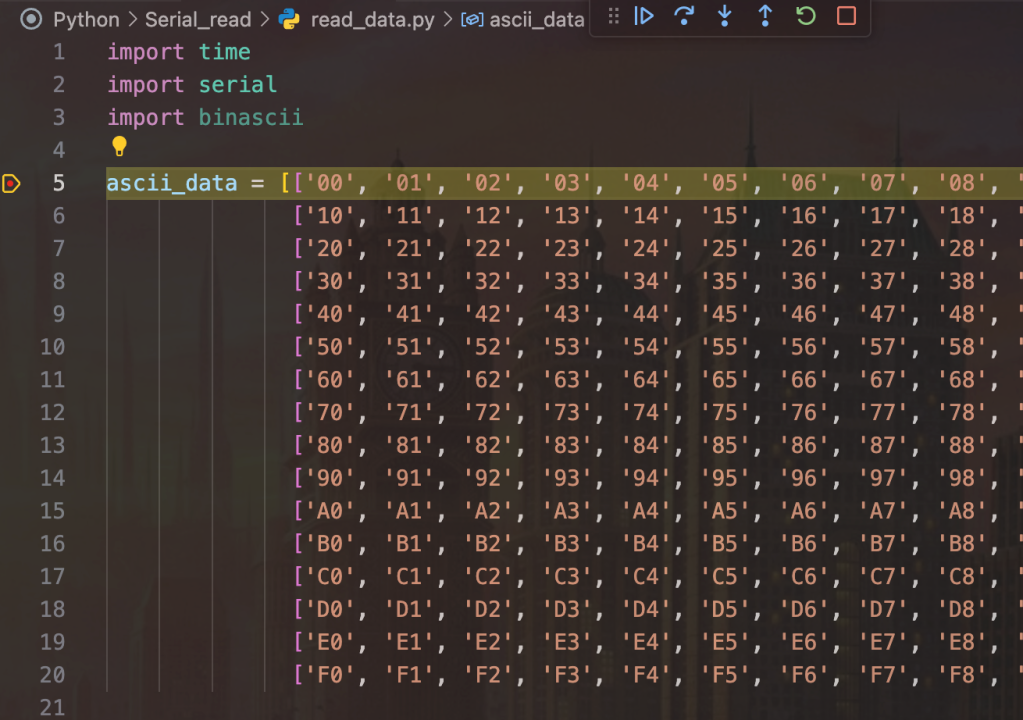
Task: Click the value '08' on line 5
Action: [961, 183]
